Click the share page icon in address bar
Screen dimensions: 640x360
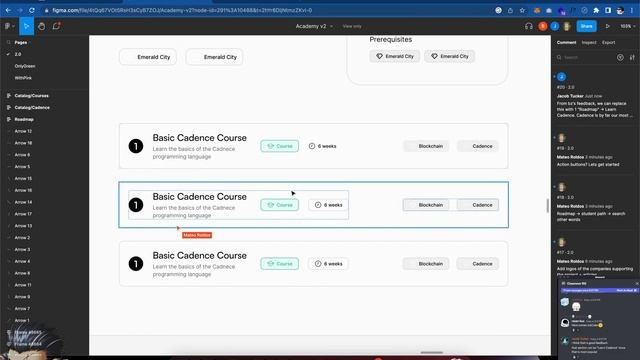click(510, 11)
